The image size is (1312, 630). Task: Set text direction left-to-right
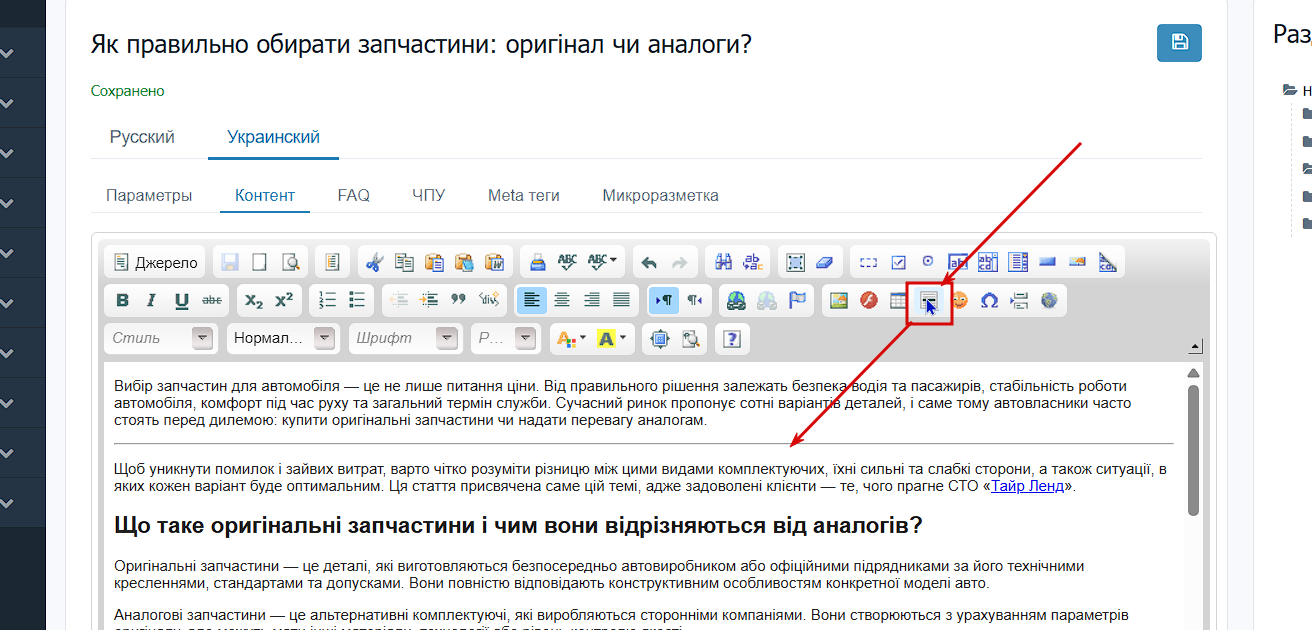(x=664, y=300)
